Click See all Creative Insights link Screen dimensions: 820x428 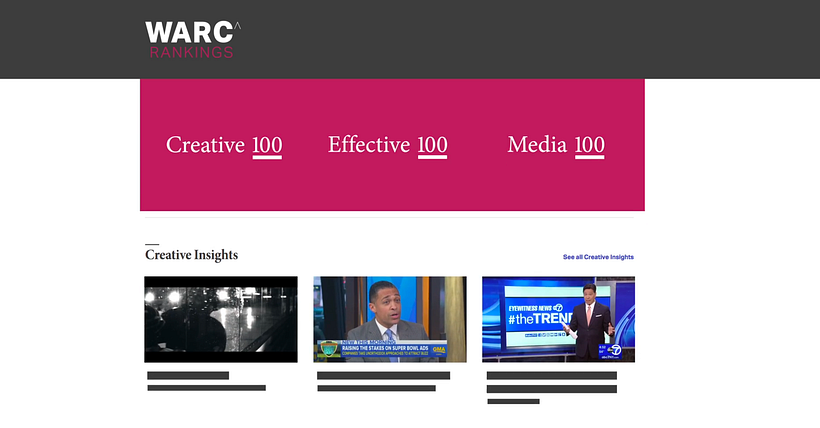(598, 257)
